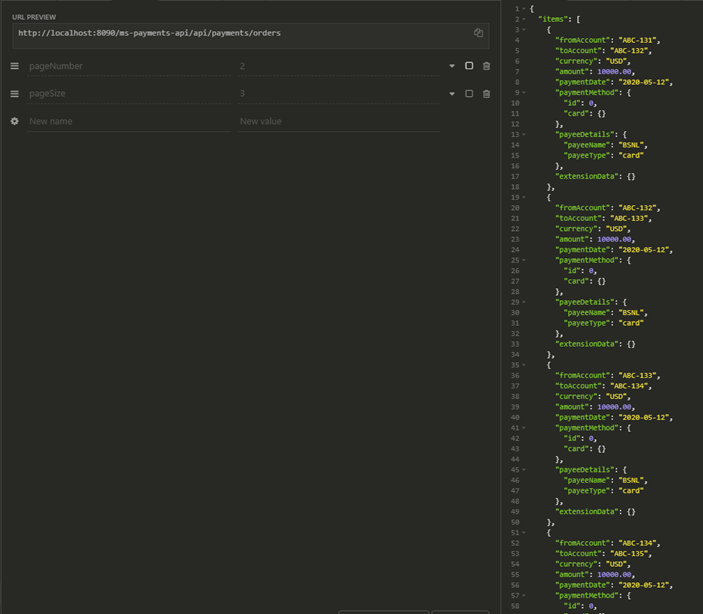
Task: Collapse the root JSON object at line 1
Action: 526,8
